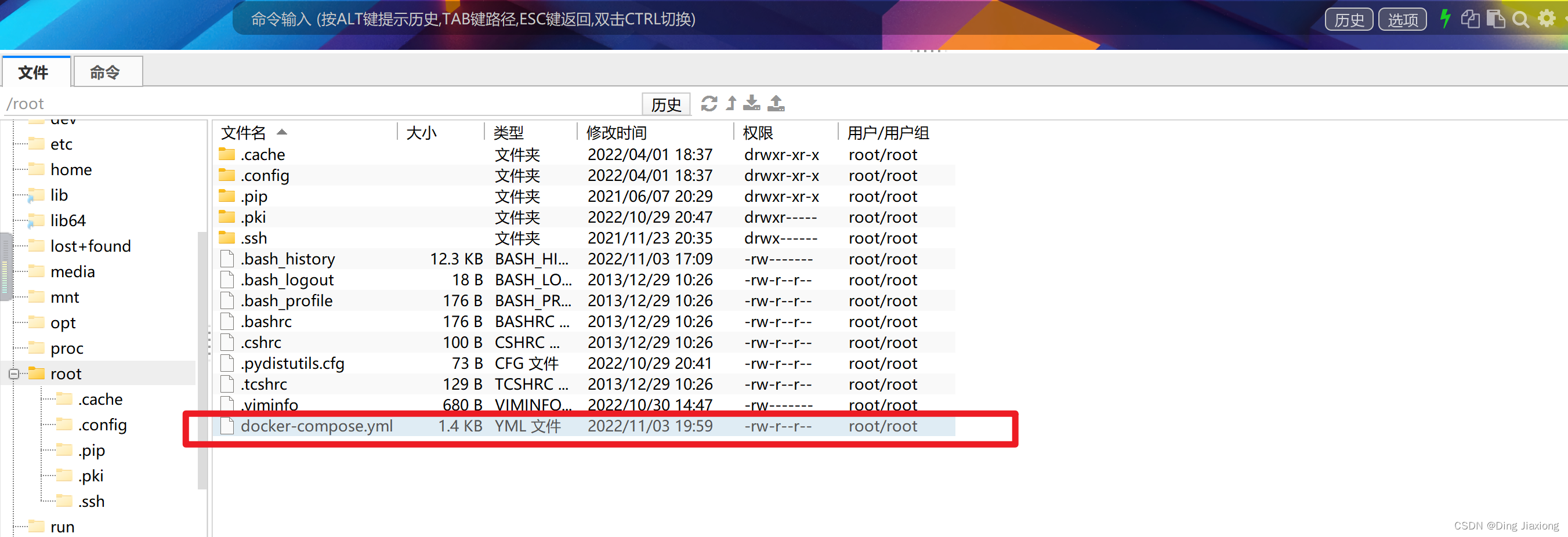
Task: Select media folder in tree
Action: point(73,272)
